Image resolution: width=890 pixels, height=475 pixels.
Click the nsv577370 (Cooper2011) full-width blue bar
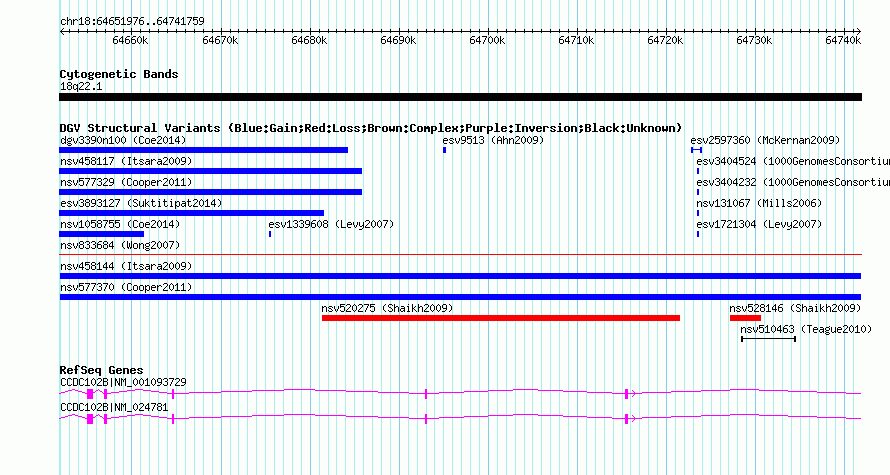pos(460,297)
